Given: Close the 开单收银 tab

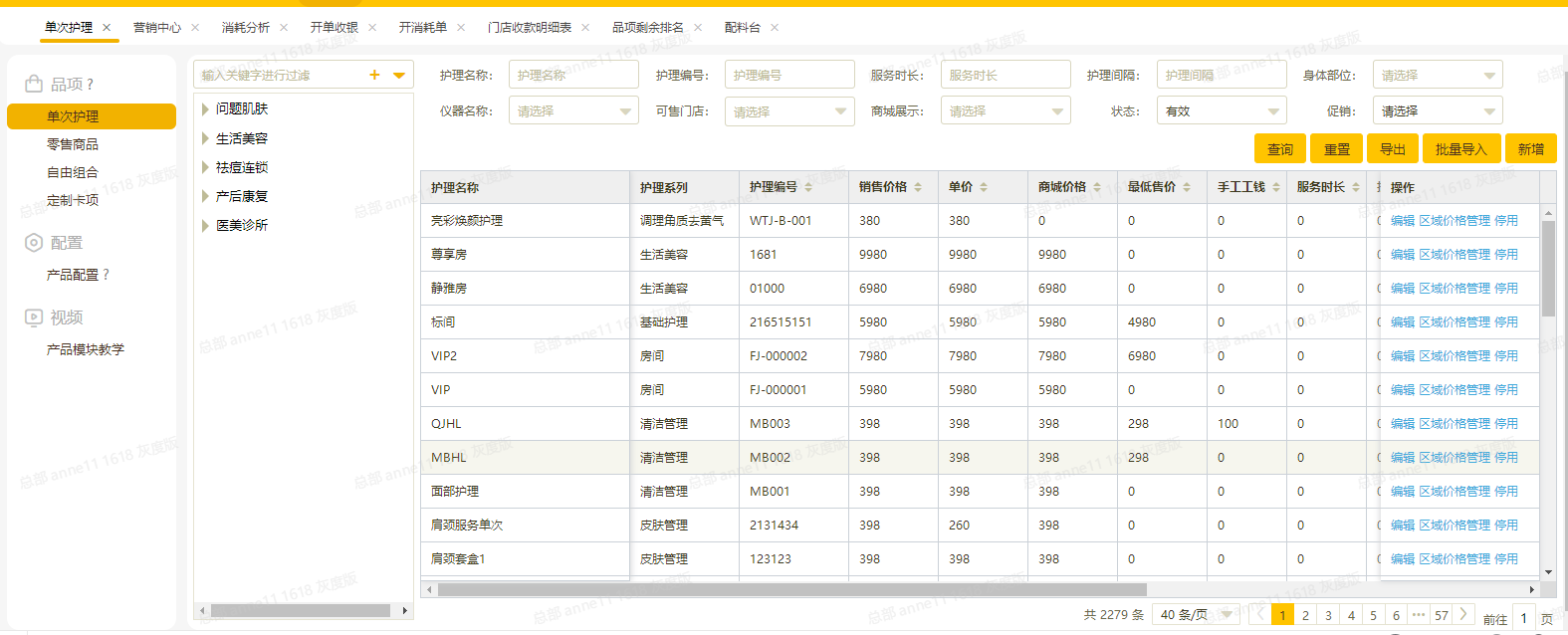Looking at the screenshot, I should pos(372,28).
